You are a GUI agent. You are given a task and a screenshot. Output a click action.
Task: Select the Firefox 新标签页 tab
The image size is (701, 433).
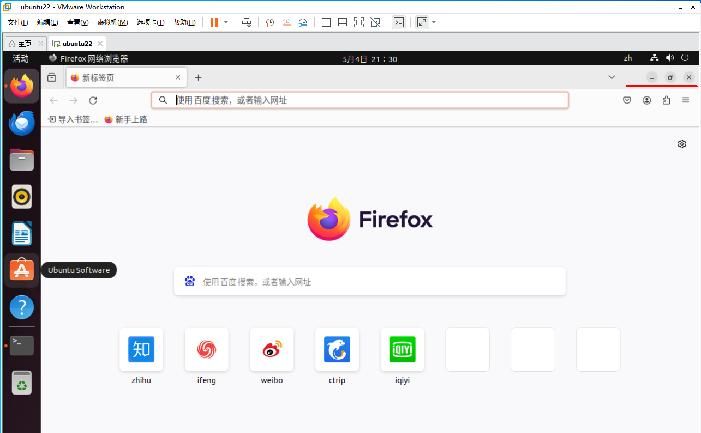point(127,77)
